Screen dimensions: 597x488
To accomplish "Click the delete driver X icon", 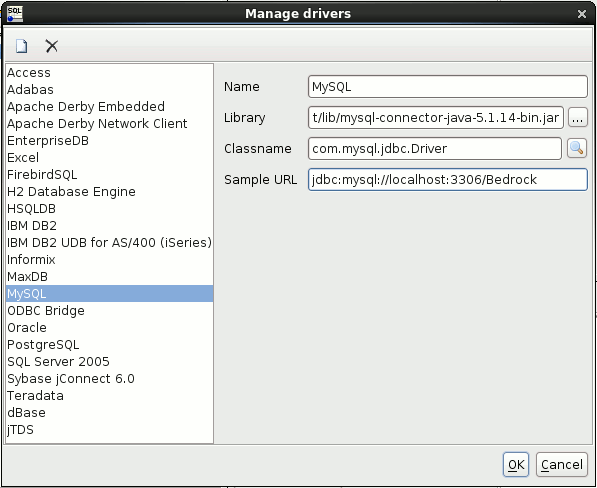I will tap(51, 46).
